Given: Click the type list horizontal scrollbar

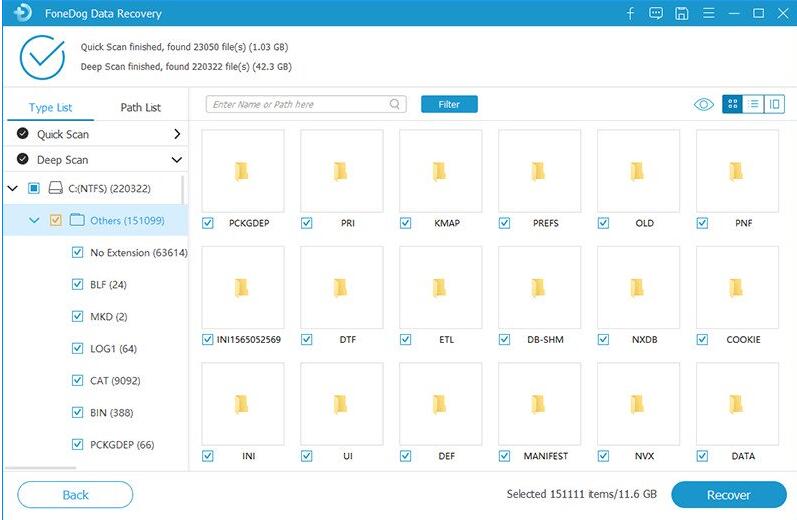Looking at the screenshot, I should 41,468.
